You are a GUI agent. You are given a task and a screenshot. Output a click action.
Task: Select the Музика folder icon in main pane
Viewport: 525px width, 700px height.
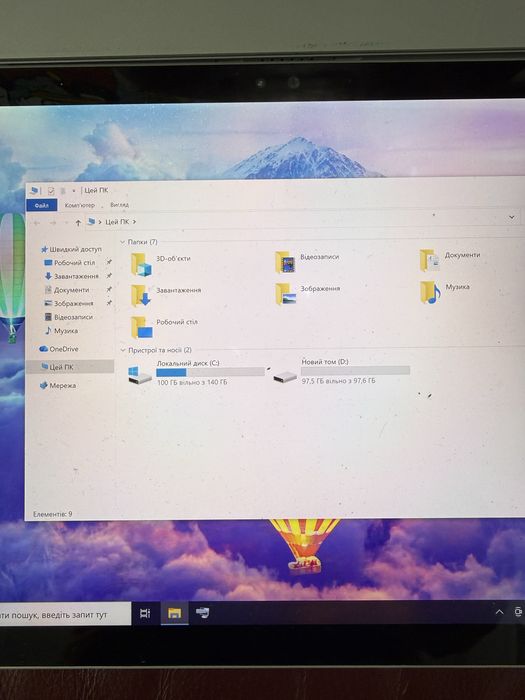point(430,292)
